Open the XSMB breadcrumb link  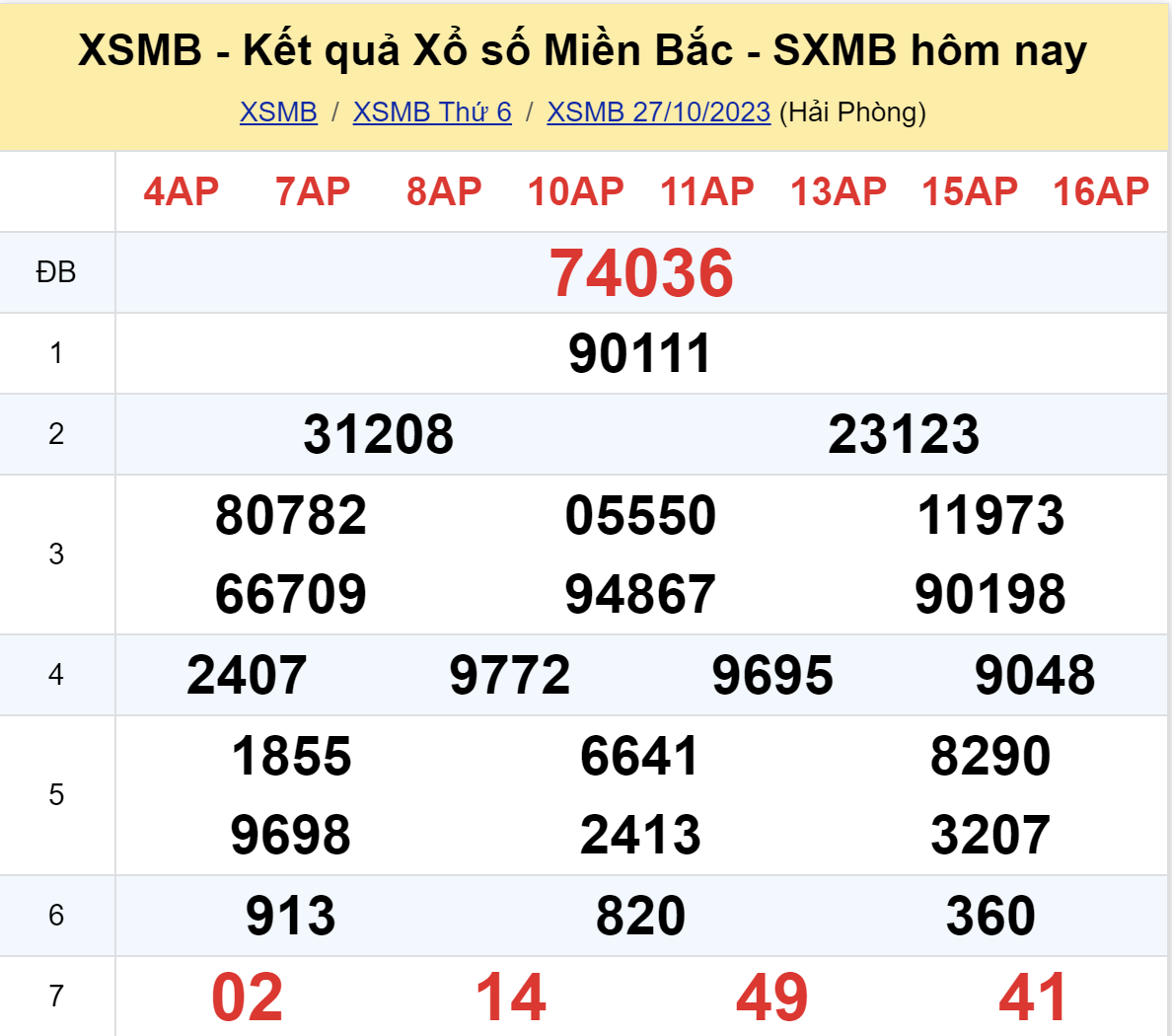[278, 112]
